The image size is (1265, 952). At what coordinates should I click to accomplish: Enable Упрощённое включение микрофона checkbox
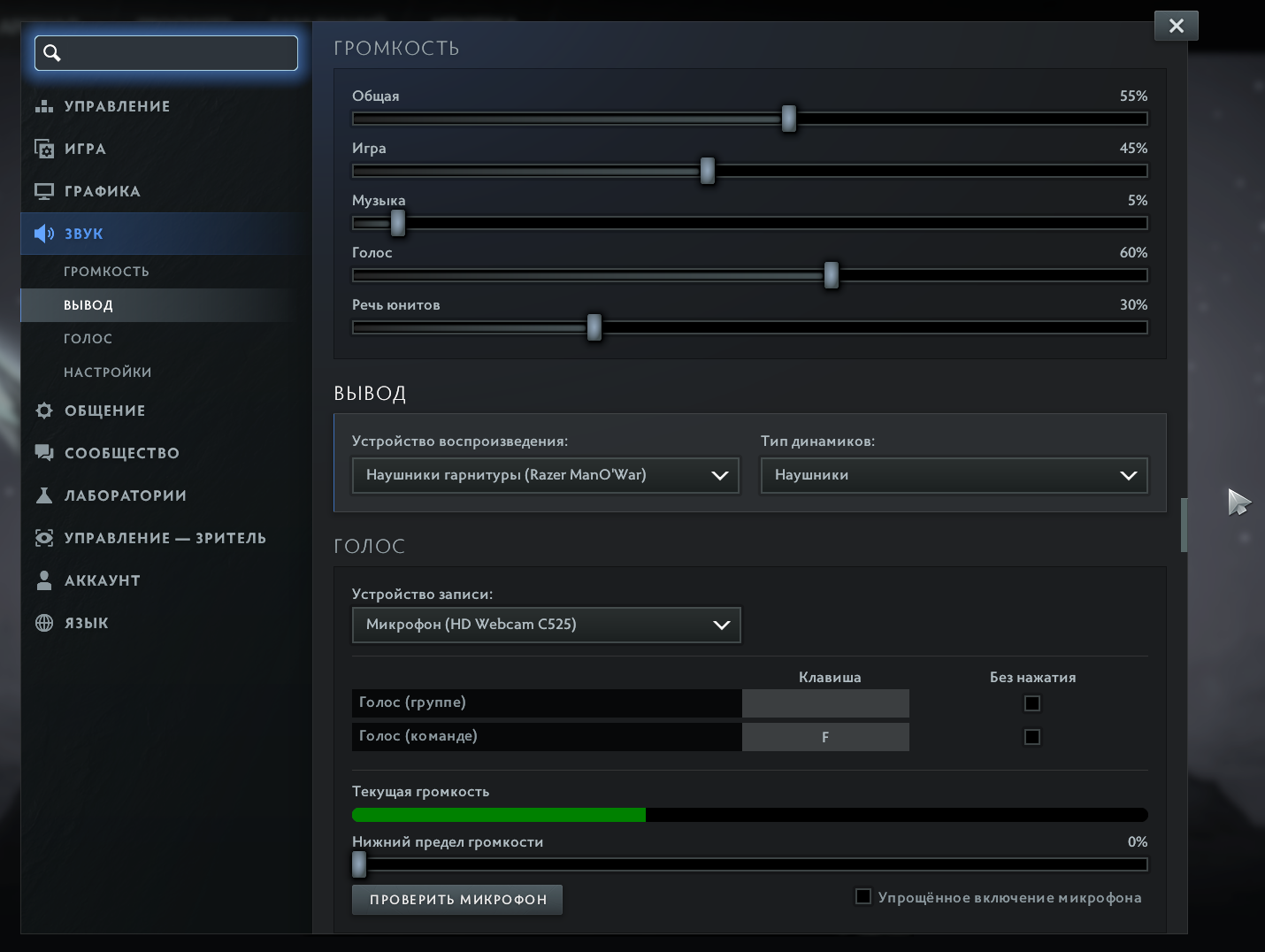point(863,897)
